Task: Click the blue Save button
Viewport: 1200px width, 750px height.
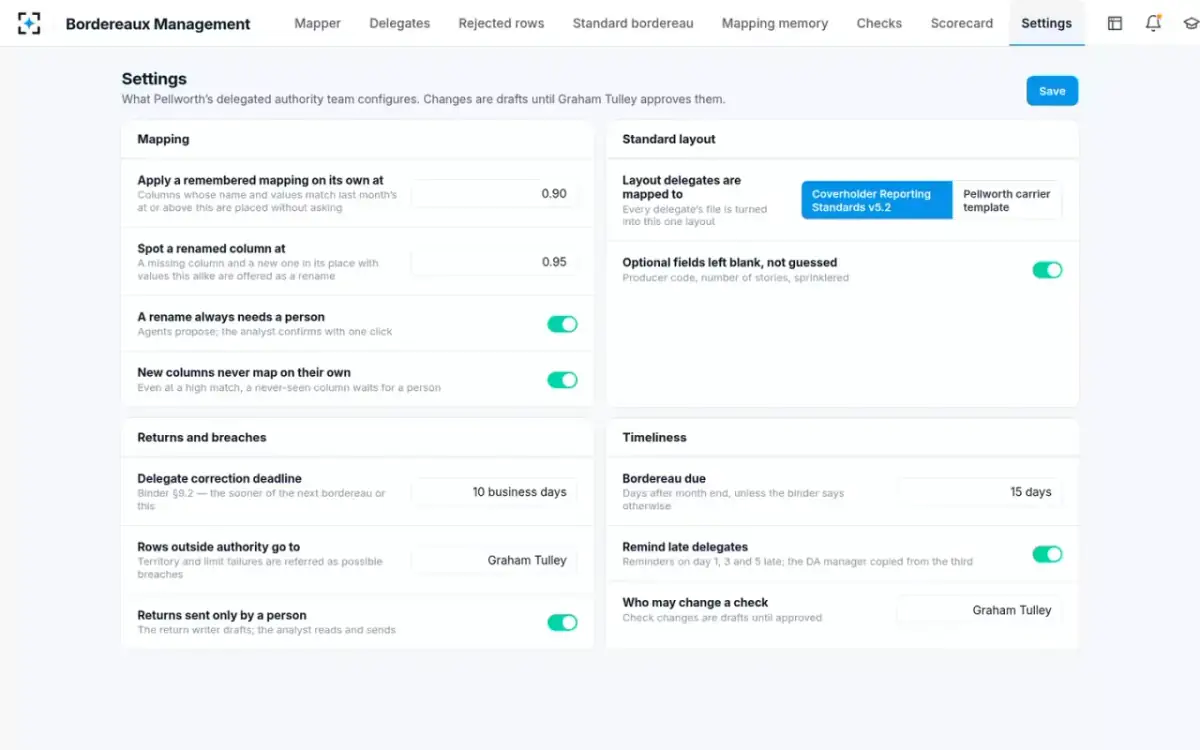Action: click(1052, 91)
